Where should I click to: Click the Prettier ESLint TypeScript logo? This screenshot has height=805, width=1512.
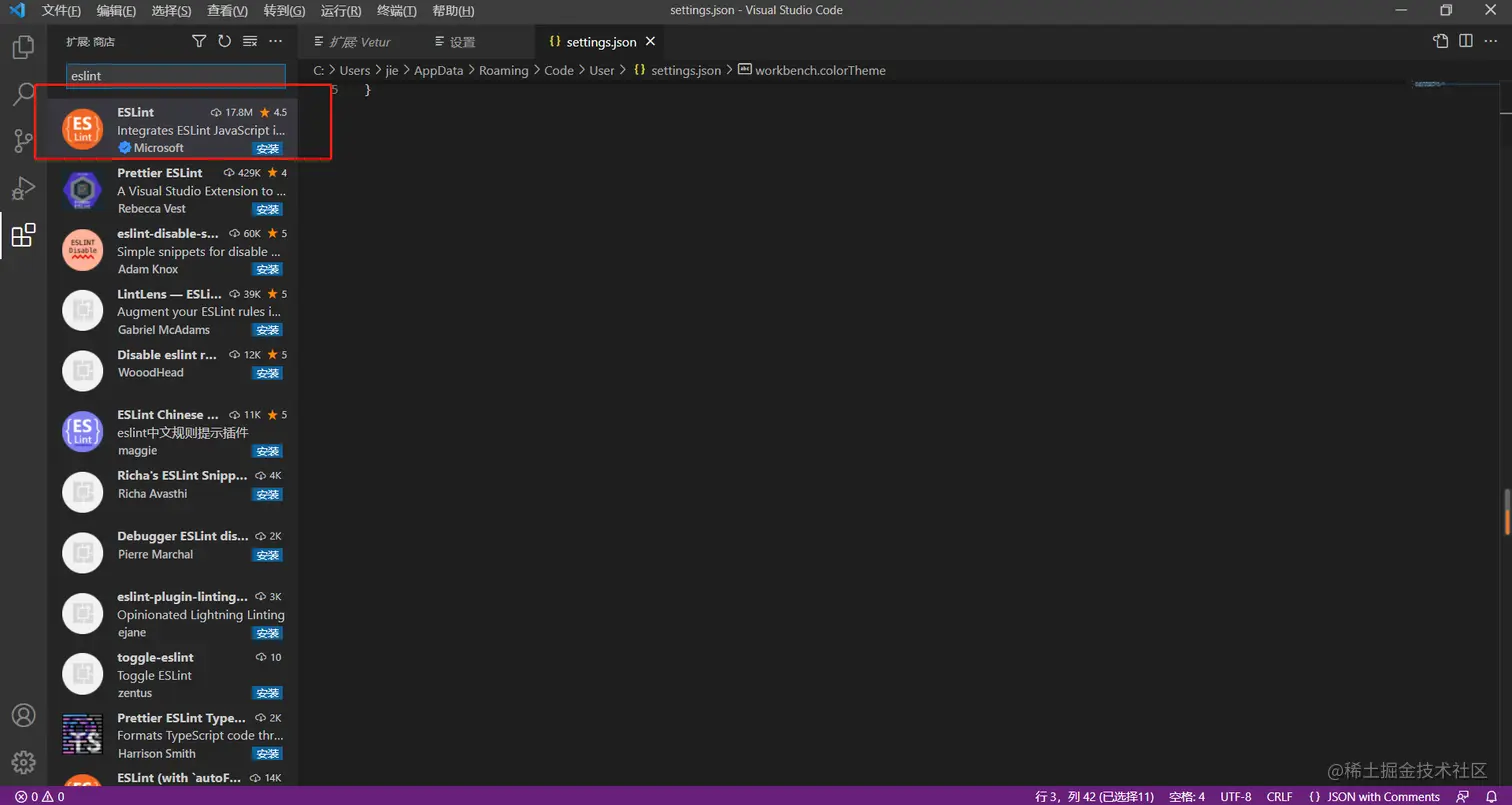(83, 735)
